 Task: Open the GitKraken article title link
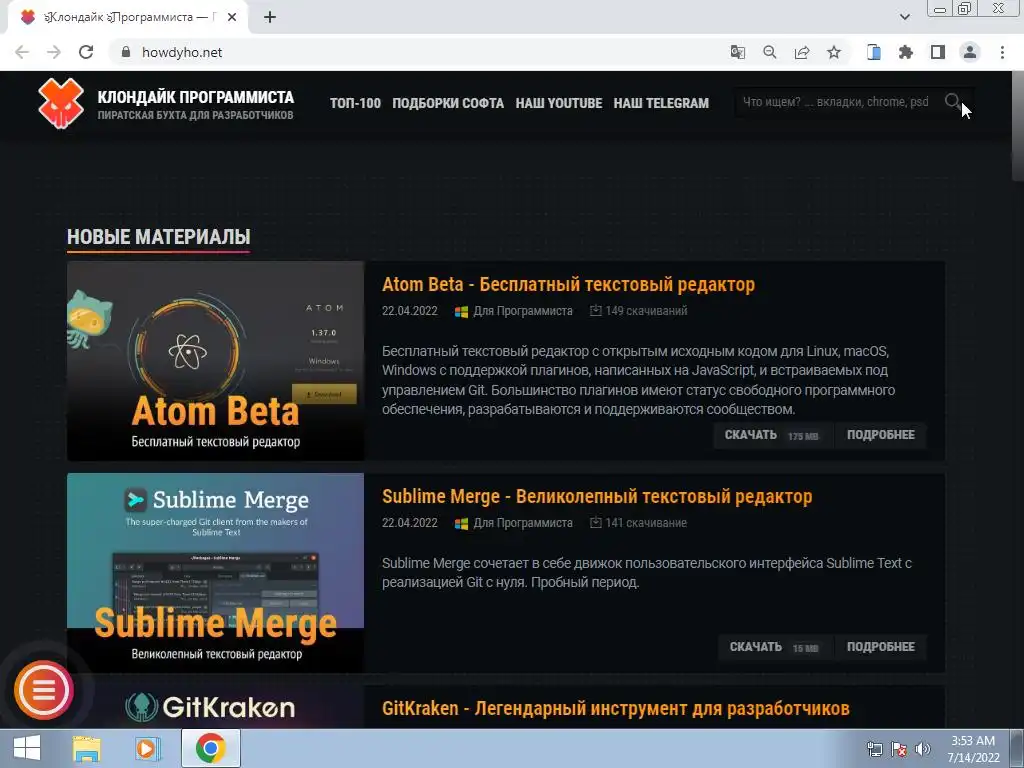pyautogui.click(x=616, y=708)
